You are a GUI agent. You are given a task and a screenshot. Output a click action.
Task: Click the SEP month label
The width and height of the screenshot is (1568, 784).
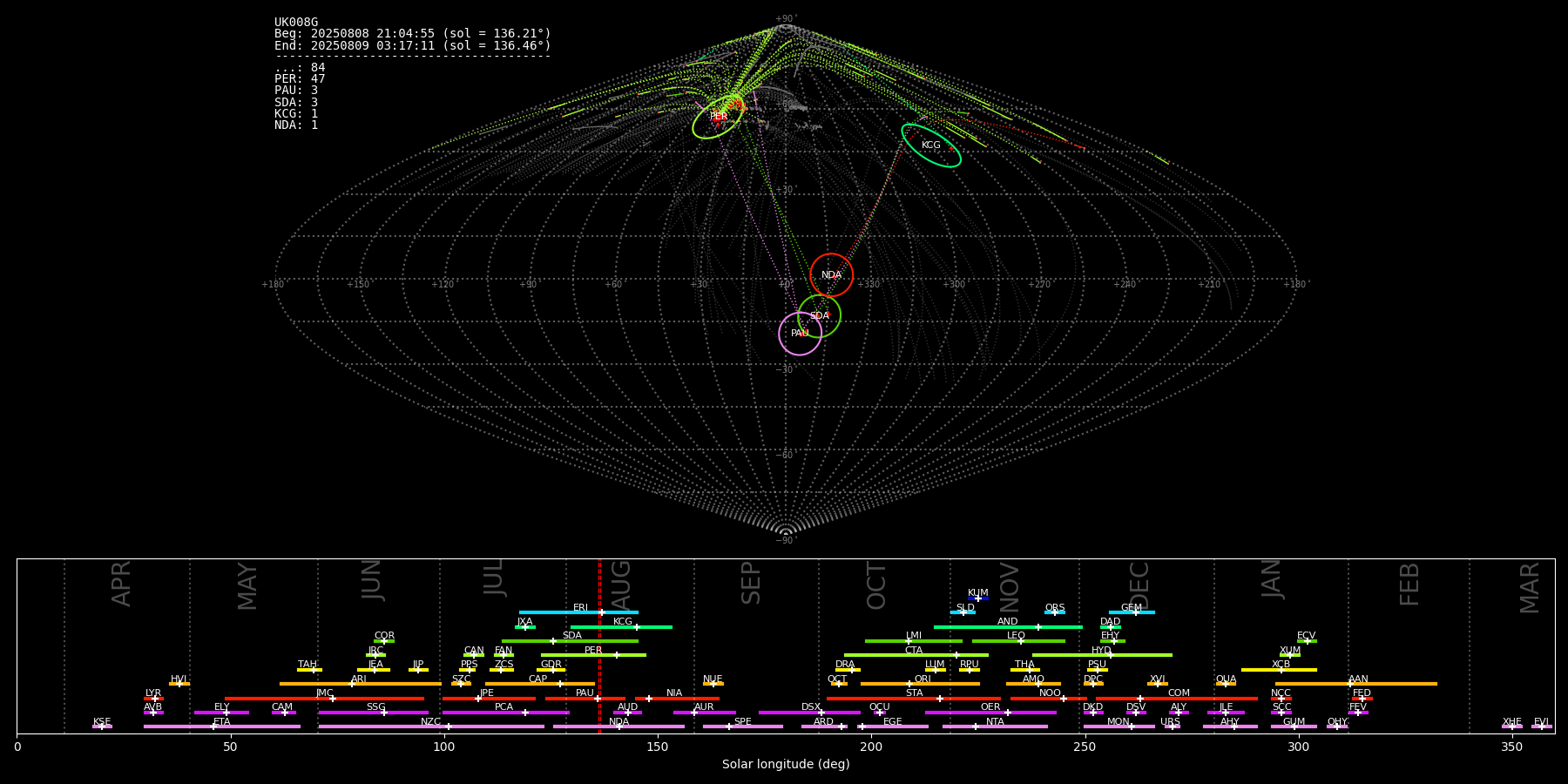[751, 583]
